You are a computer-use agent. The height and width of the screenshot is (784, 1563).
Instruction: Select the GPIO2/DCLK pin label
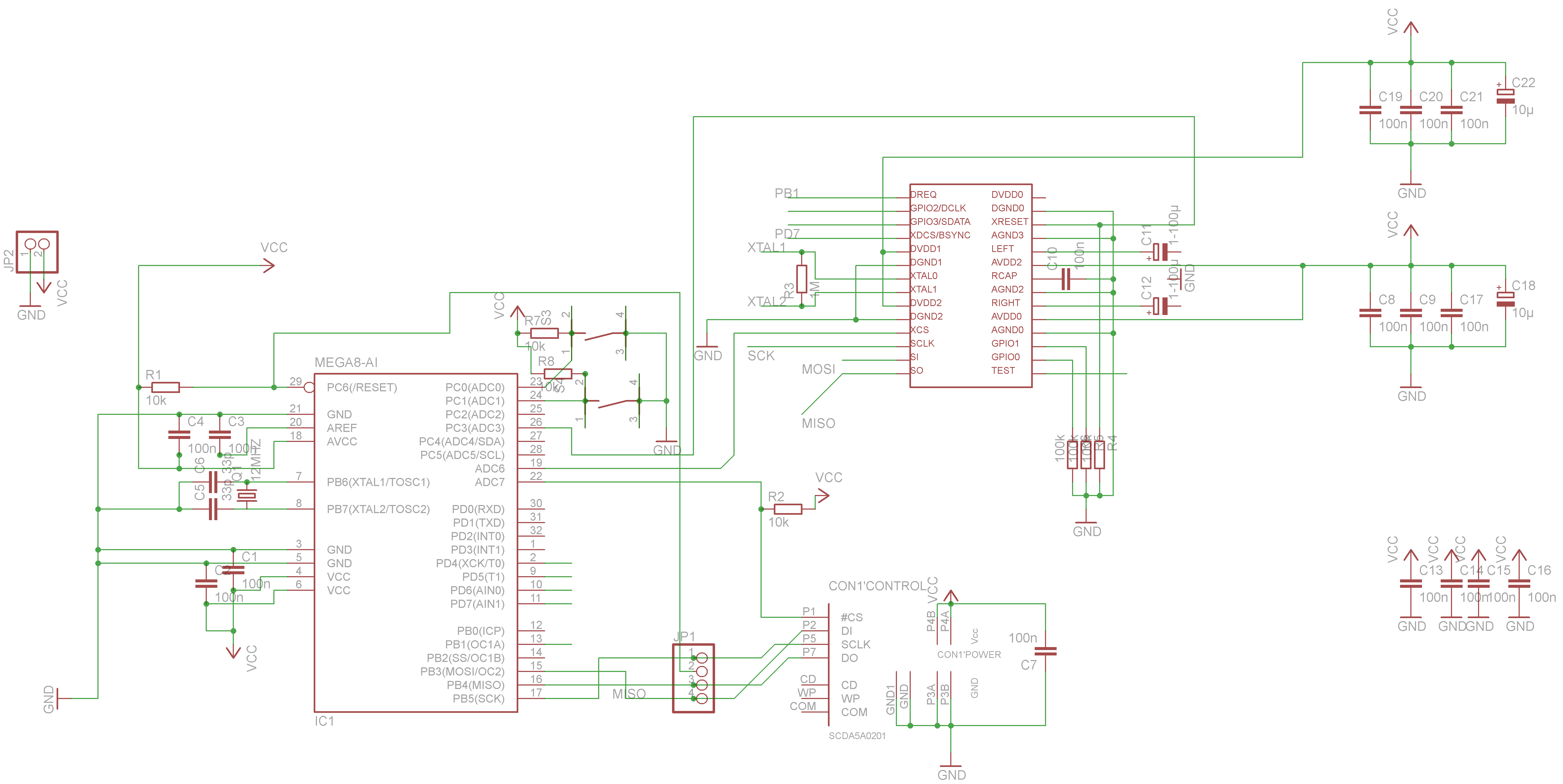938,208
